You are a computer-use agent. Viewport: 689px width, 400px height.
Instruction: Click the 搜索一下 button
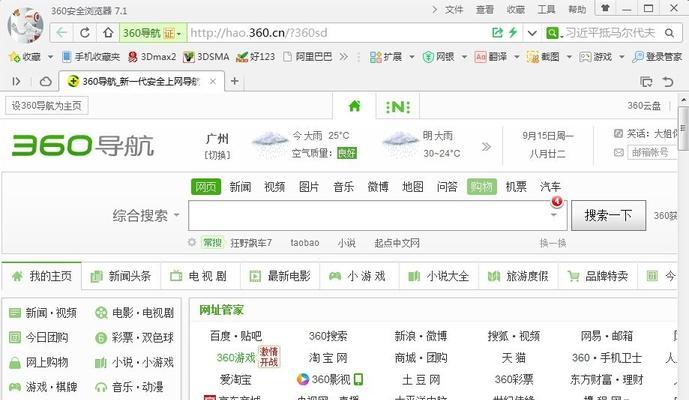[x=609, y=215]
